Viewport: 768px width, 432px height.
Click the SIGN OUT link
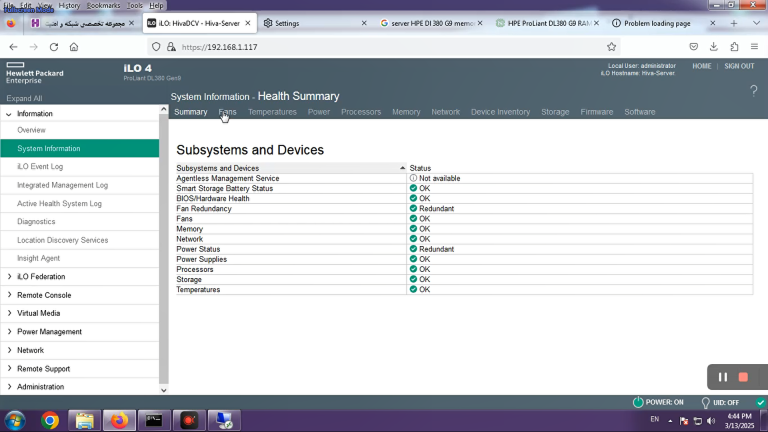(739, 66)
